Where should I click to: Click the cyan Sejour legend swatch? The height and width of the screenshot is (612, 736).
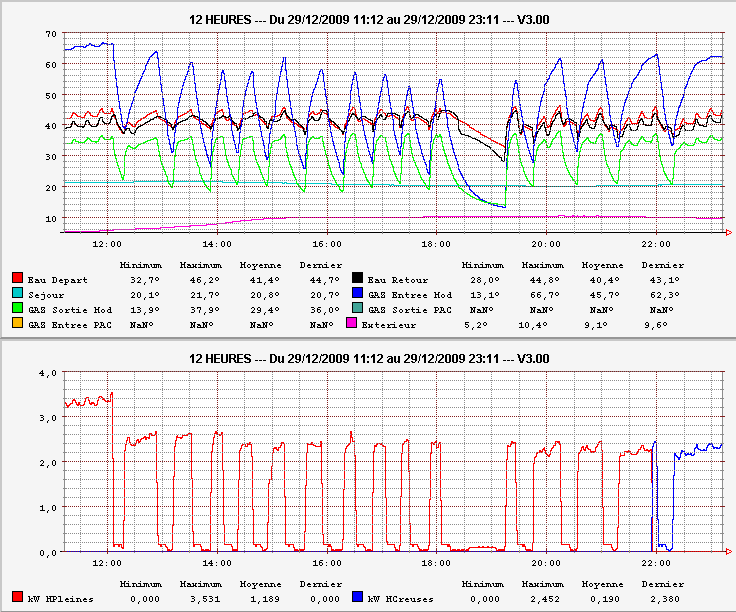(17, 294)
